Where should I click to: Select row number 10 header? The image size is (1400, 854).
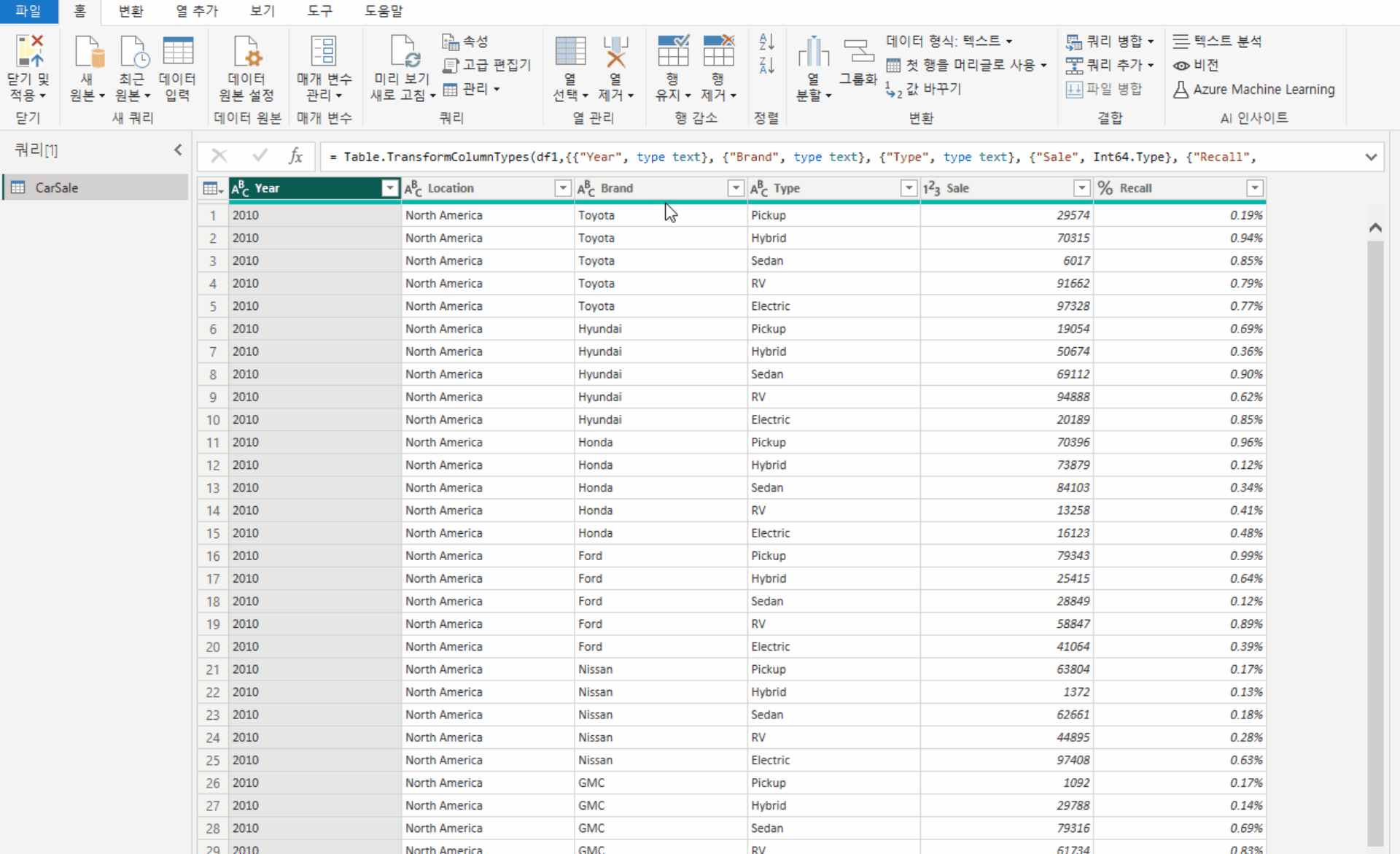tap(212, 420)
